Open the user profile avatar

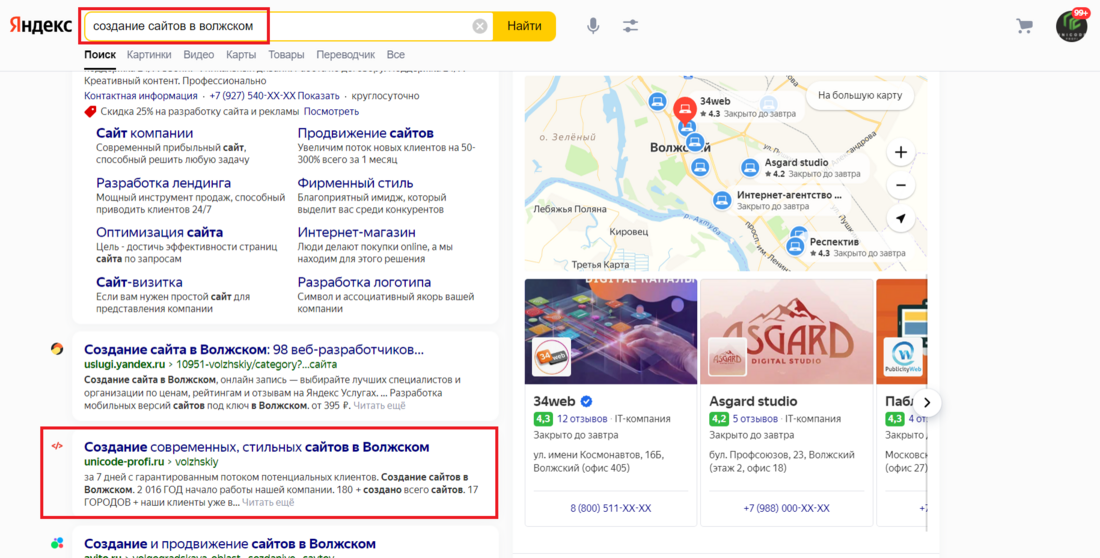[1071, 26]
